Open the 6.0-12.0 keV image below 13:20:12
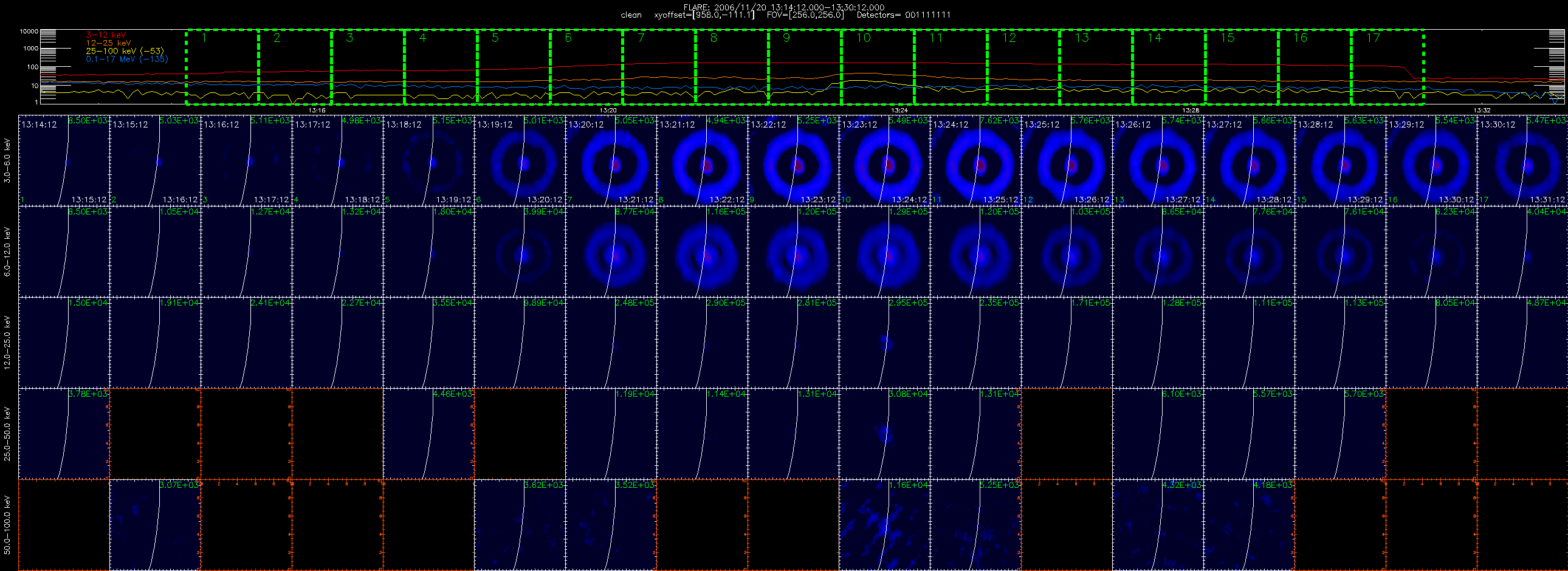This screenshot has height=571, width=1568. tap(611, 251)
